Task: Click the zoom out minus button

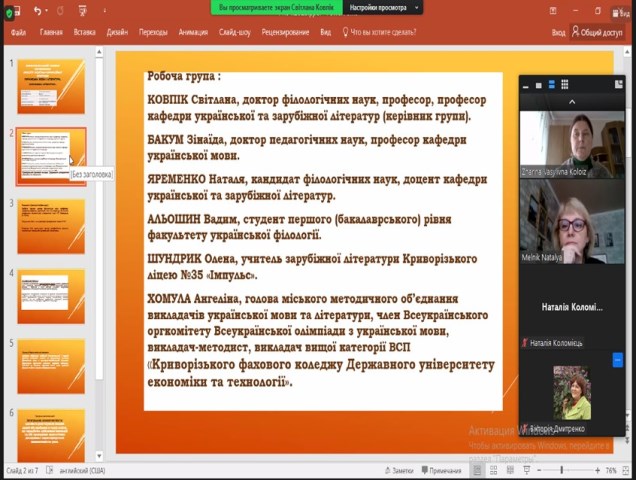Action: [x=539, y=470]
